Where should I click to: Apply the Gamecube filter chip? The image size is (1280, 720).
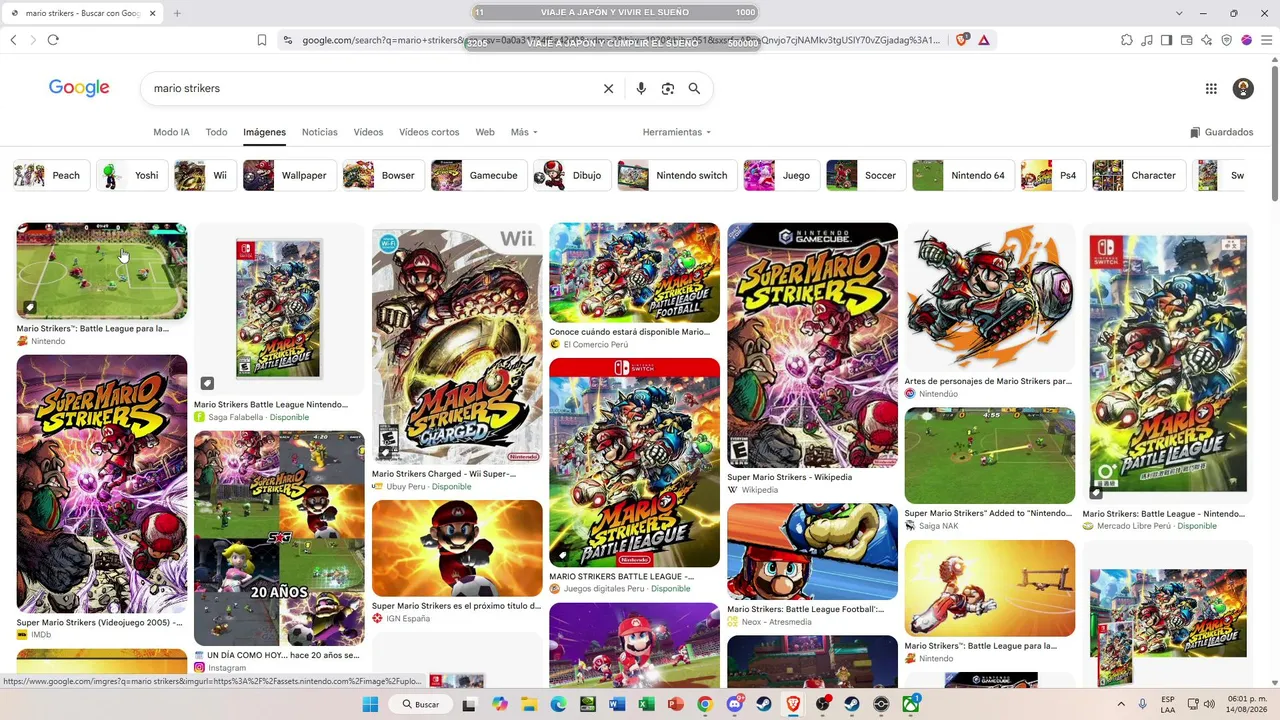coord(478,175)
